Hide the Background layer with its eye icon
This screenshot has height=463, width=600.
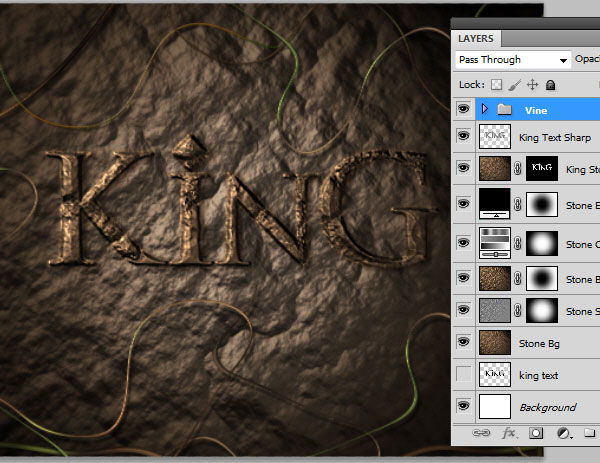pyautogui.click(x=463, y=406)
